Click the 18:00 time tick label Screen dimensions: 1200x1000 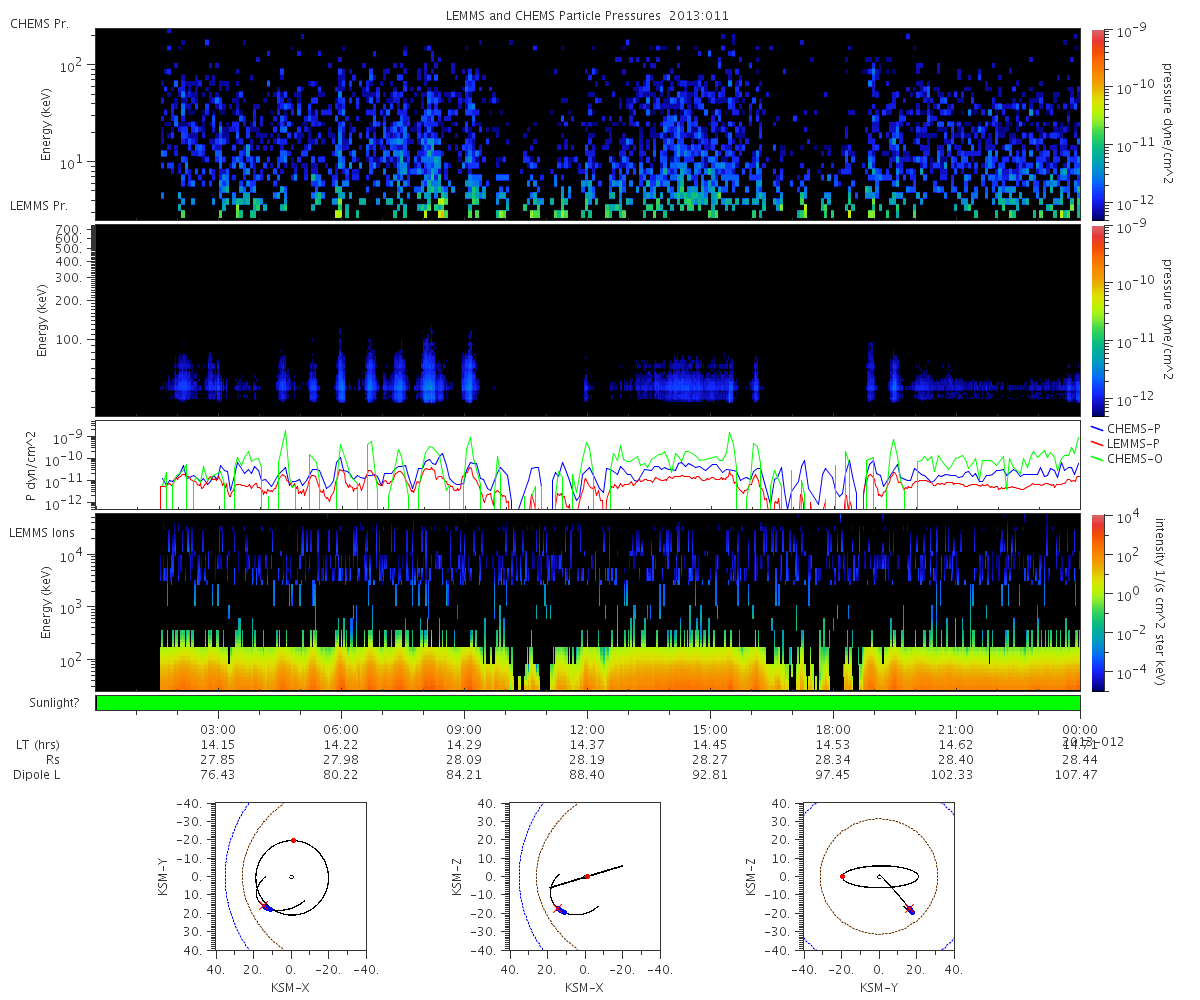pos(833,729)
